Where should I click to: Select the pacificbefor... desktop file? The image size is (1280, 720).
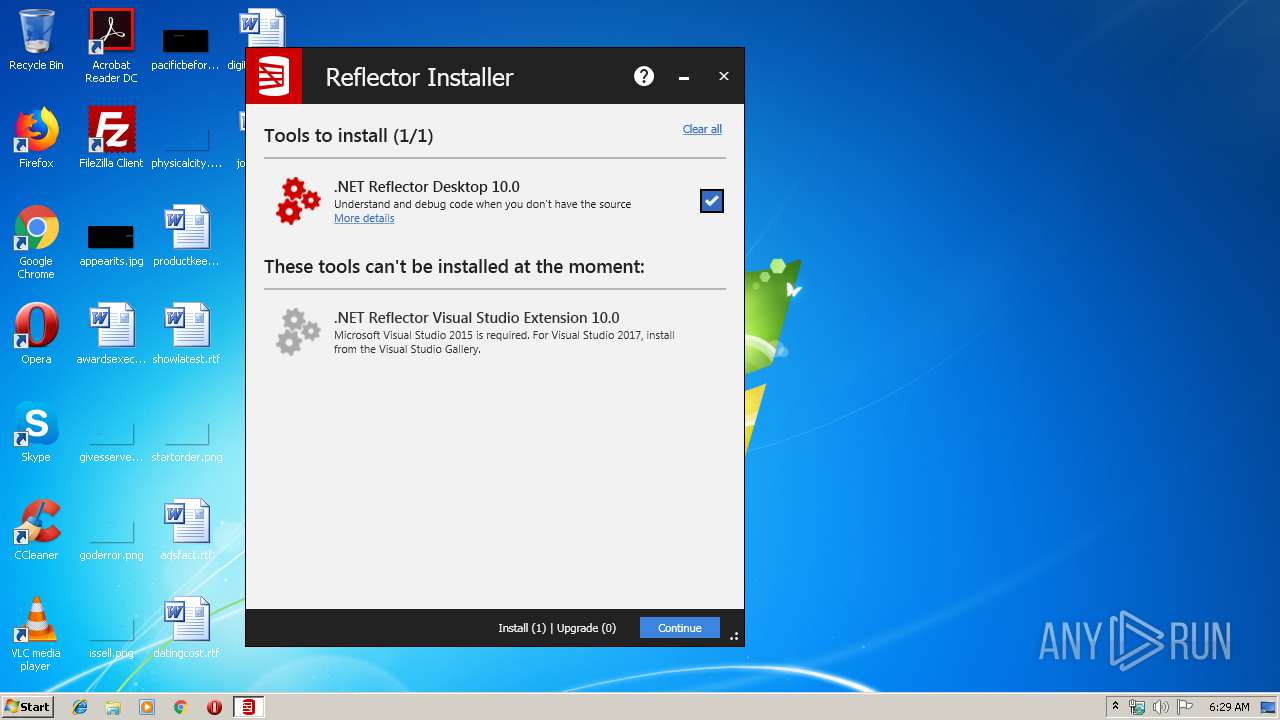185,48
